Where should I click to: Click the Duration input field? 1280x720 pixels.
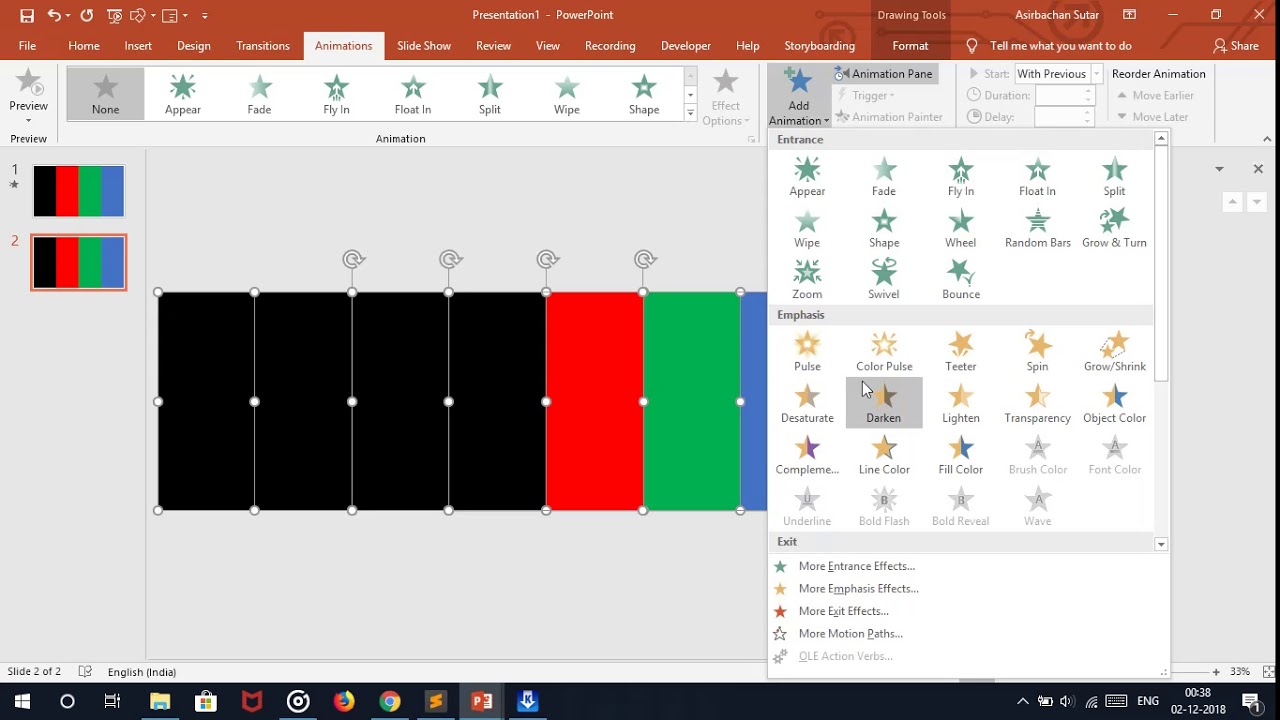pyautogui.click(x=1058, y=95)
